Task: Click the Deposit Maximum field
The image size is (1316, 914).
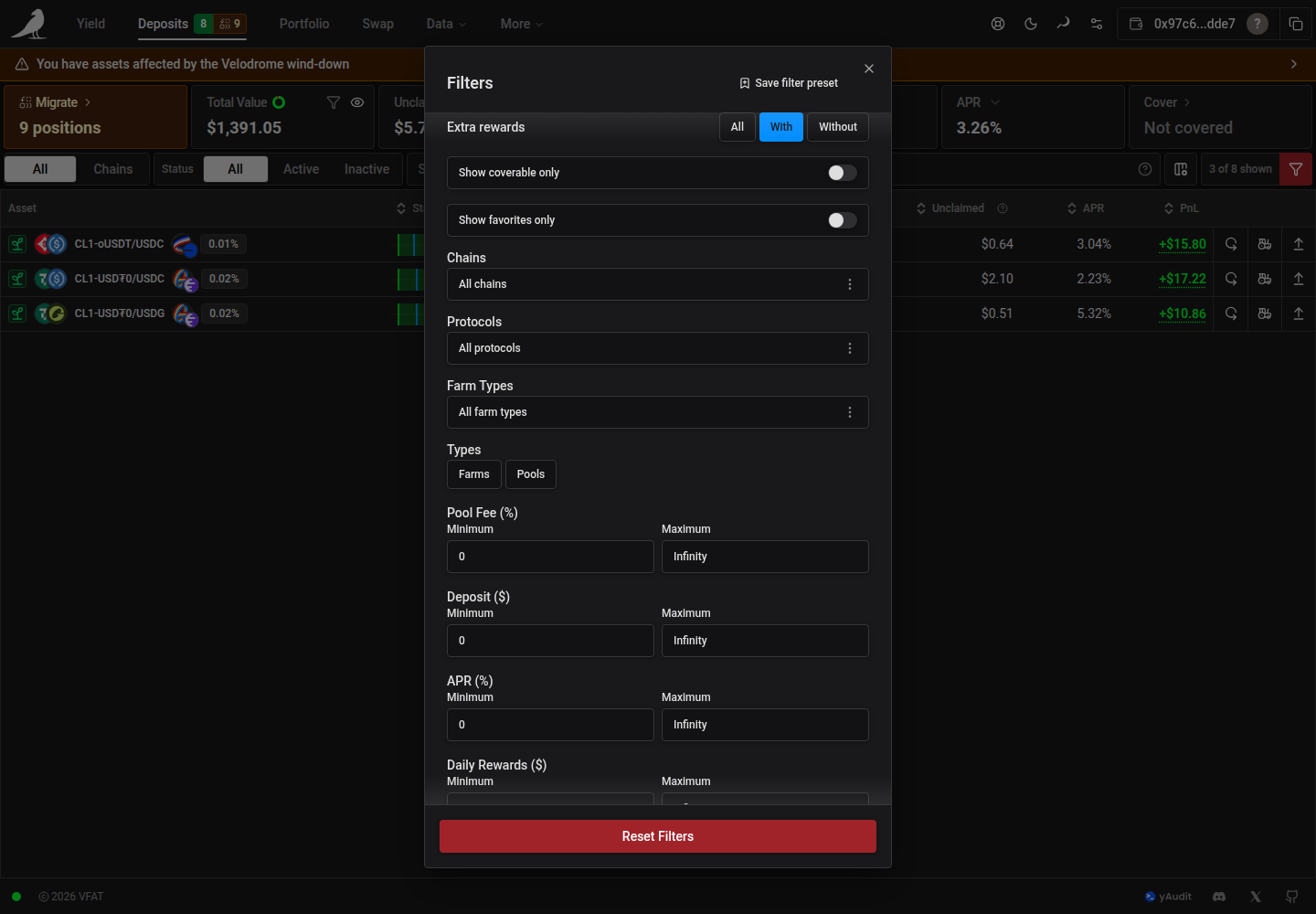Action: pyautogui.click(x=765, y=641)
